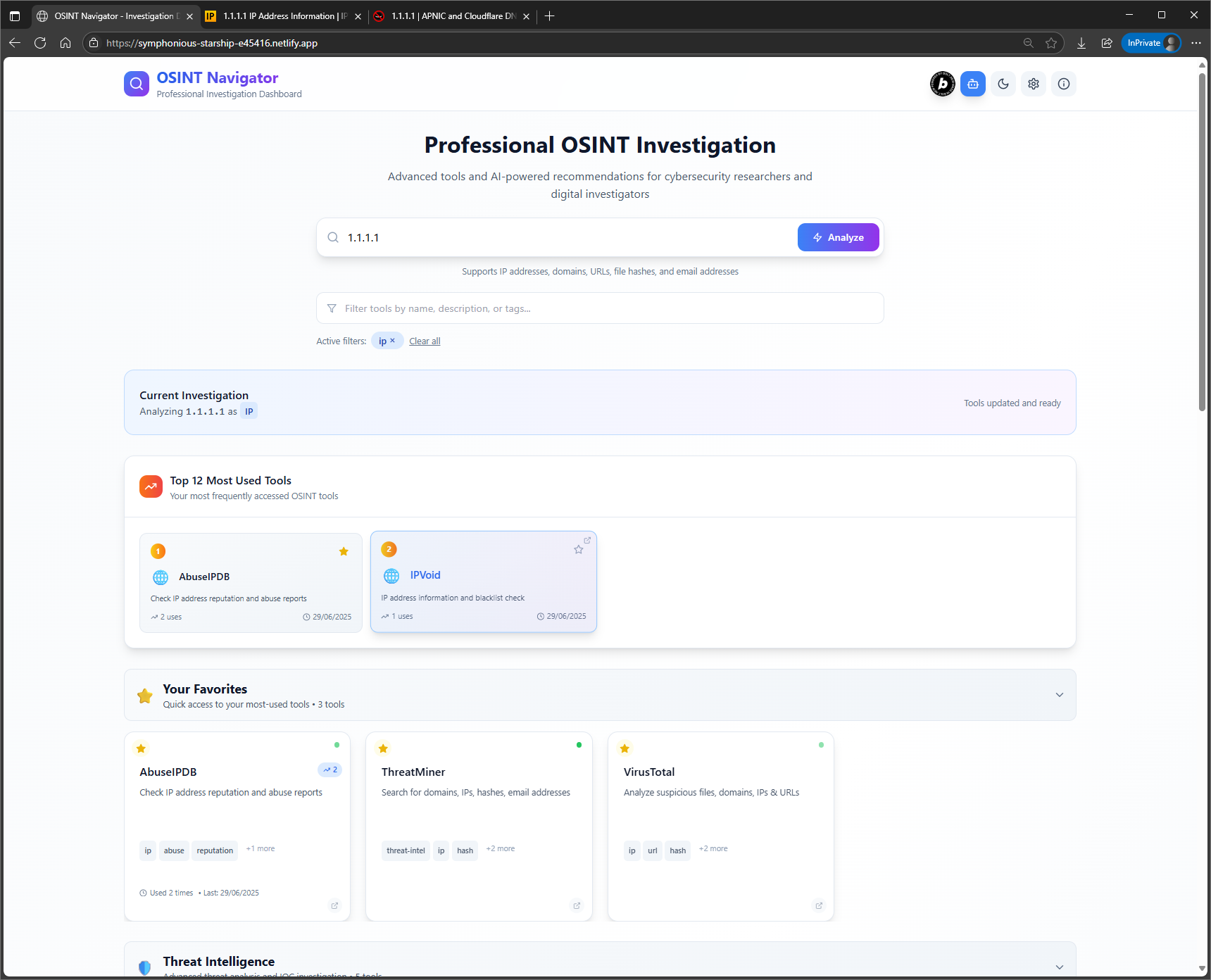
Task: Click the usage count badge on AbuseIPDB card
Action: tap(330, 770)
